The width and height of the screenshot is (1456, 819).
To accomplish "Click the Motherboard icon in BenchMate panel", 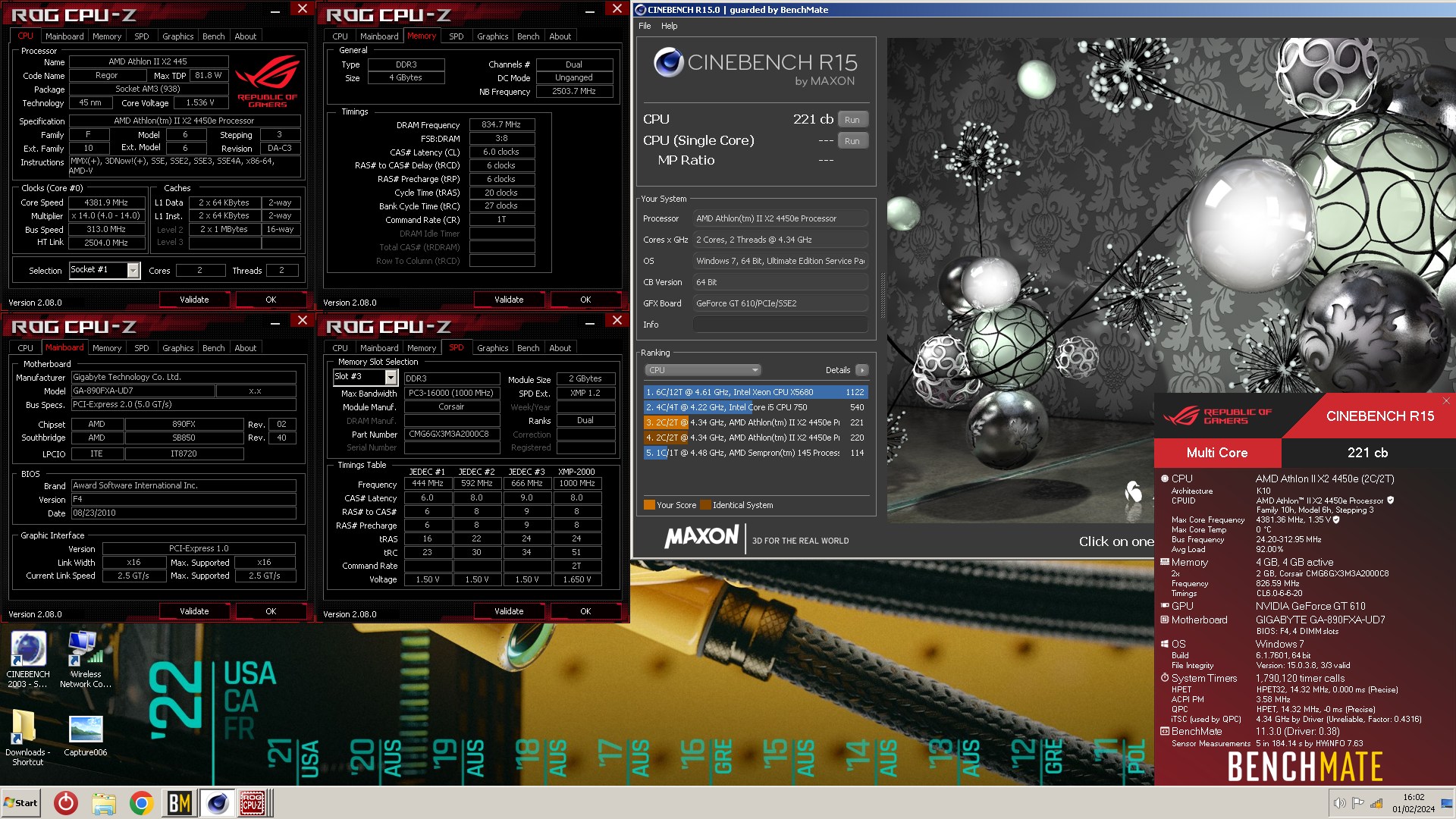I will pyautogui.click(x=1165, y=620).
